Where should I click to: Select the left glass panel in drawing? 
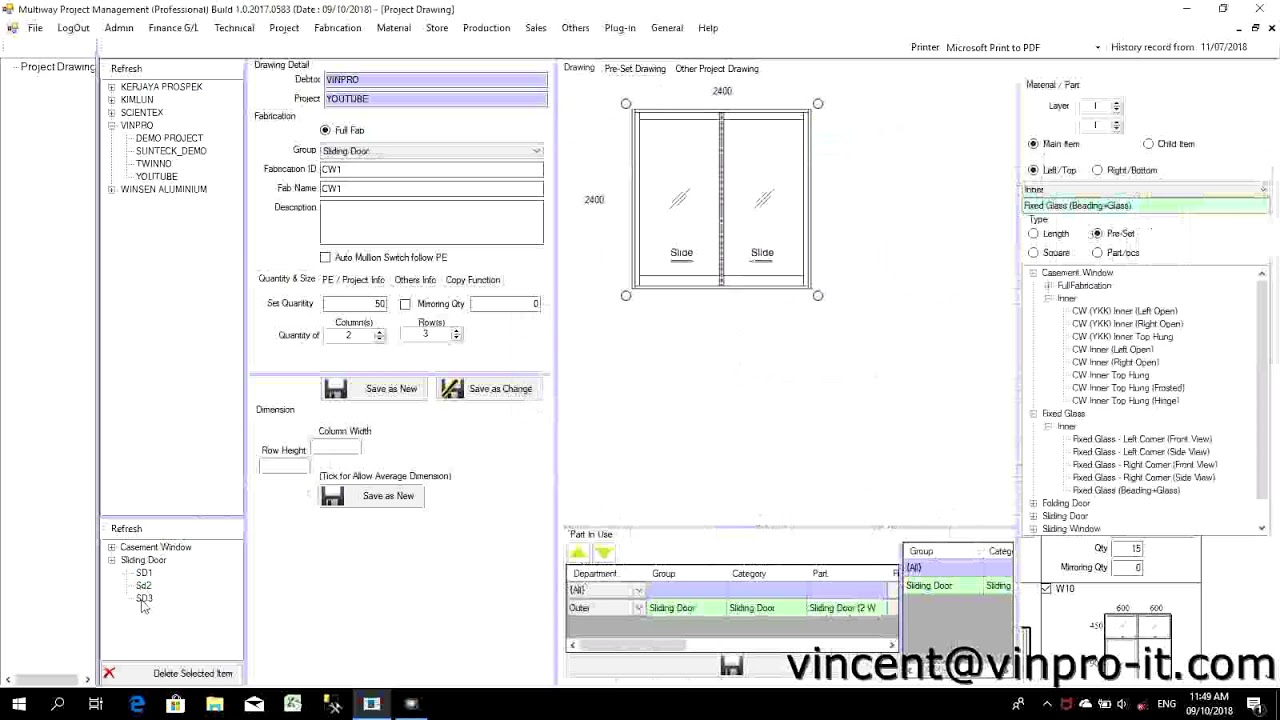679,200
